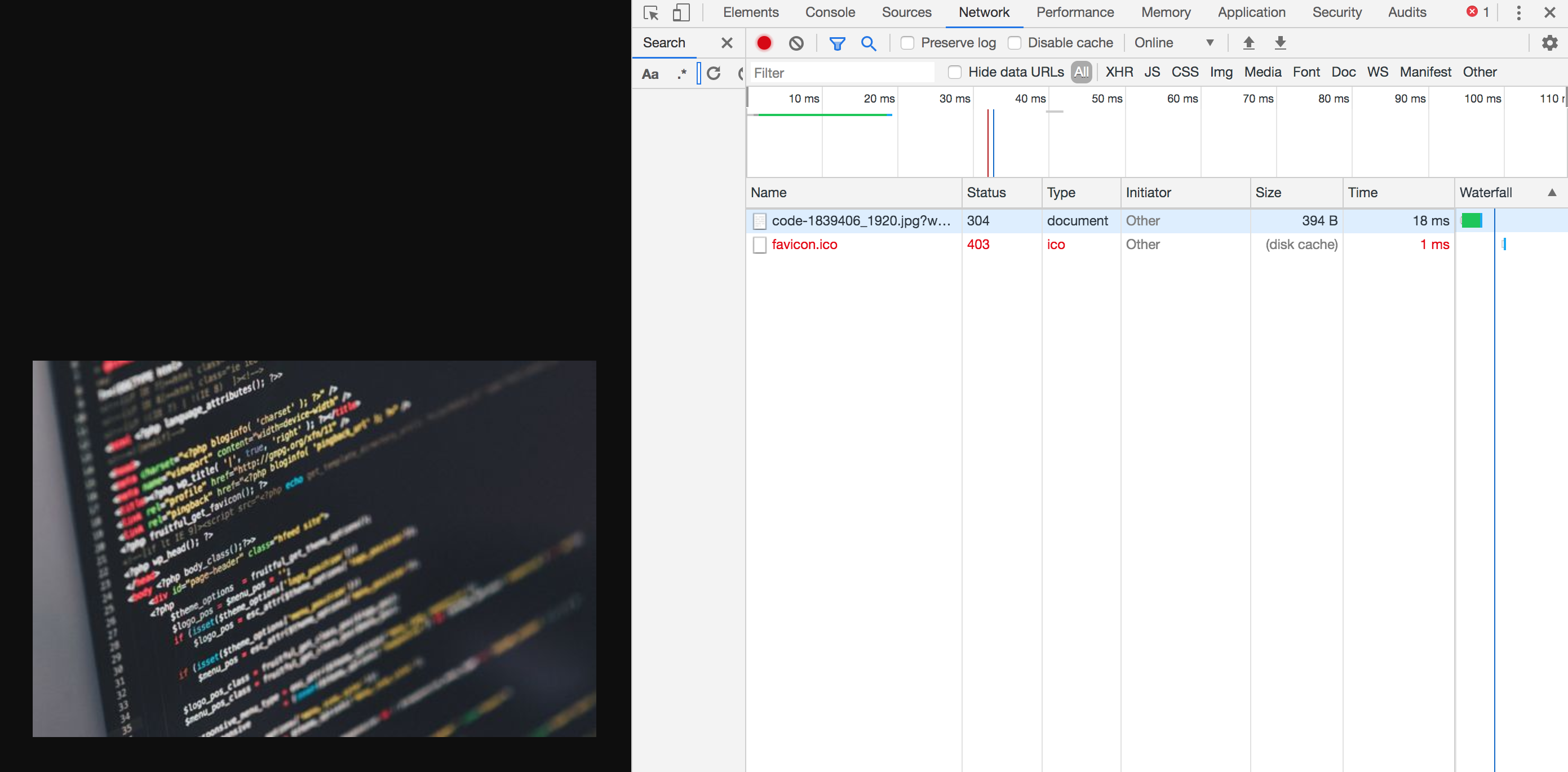Switch to the Console tab
This screenshot has width=1568, height=772.
click(x=830, y=13)
